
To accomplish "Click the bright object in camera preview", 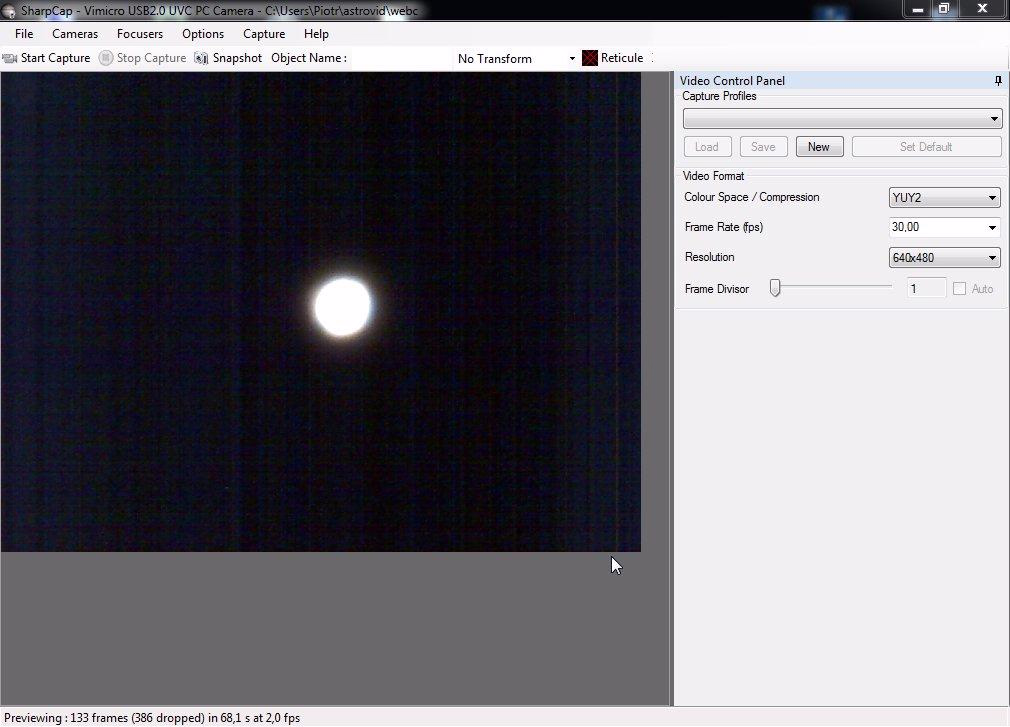I will click(x=343, y=307).
